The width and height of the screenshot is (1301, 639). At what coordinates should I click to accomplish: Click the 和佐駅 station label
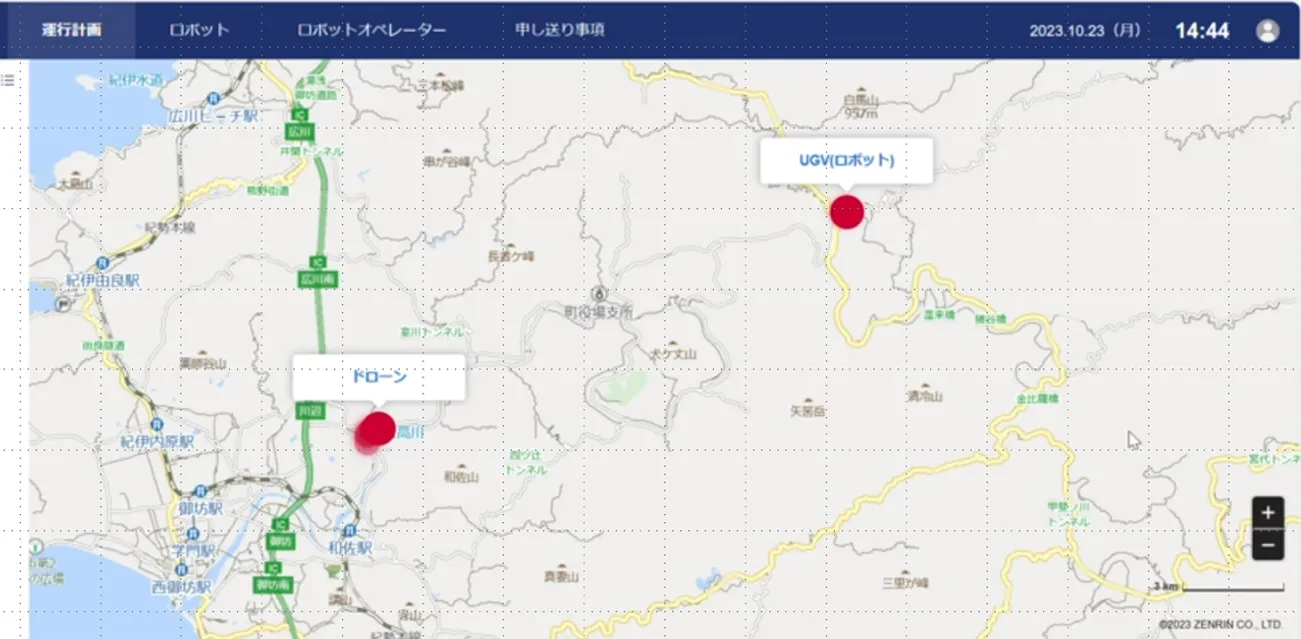click(350, 548)
